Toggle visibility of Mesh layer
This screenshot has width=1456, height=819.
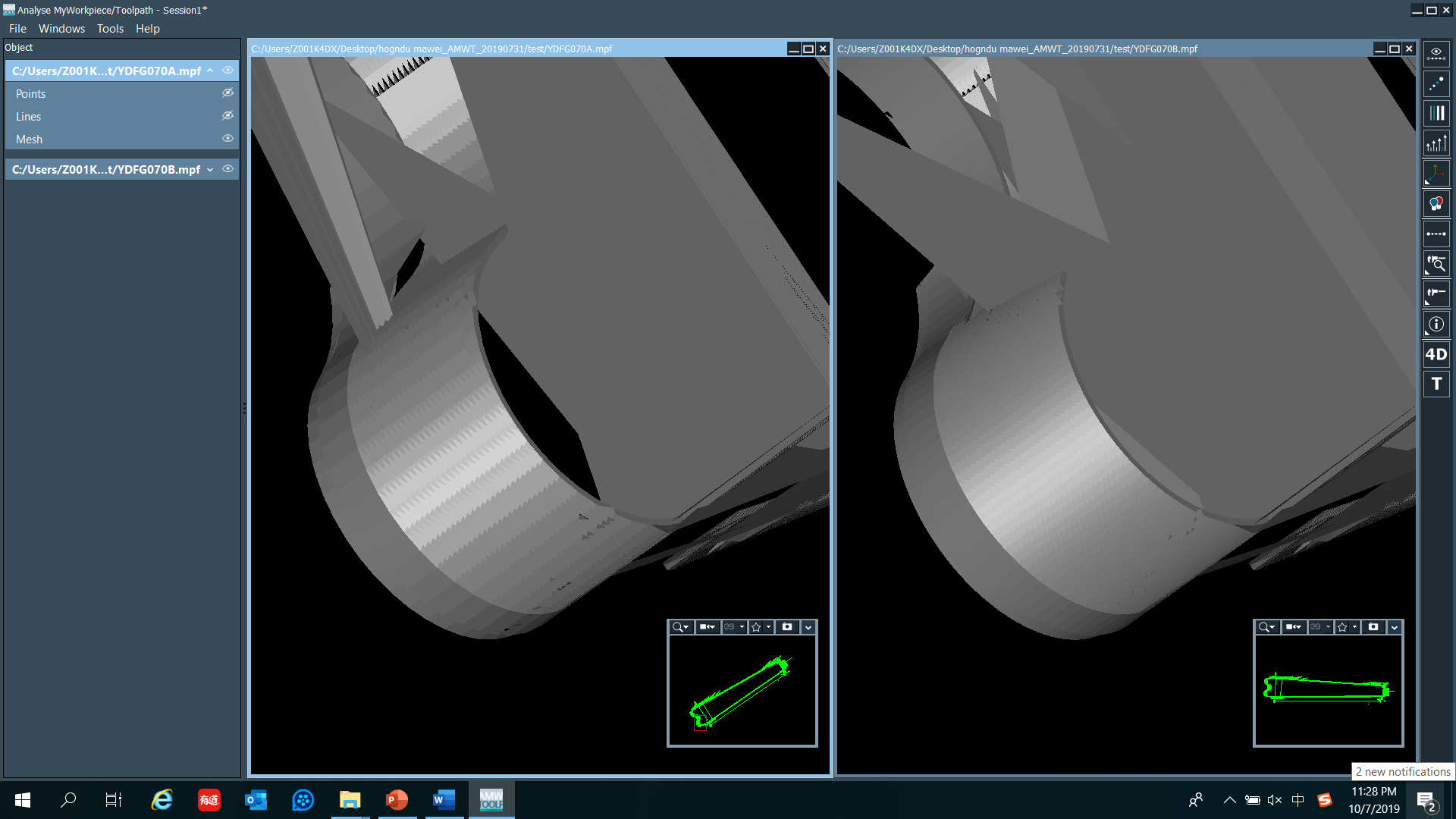coord(227,139)
